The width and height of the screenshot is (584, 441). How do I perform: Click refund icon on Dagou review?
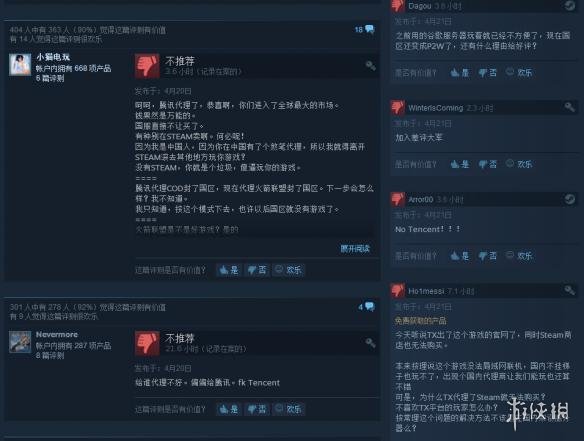tap(569, 6)
